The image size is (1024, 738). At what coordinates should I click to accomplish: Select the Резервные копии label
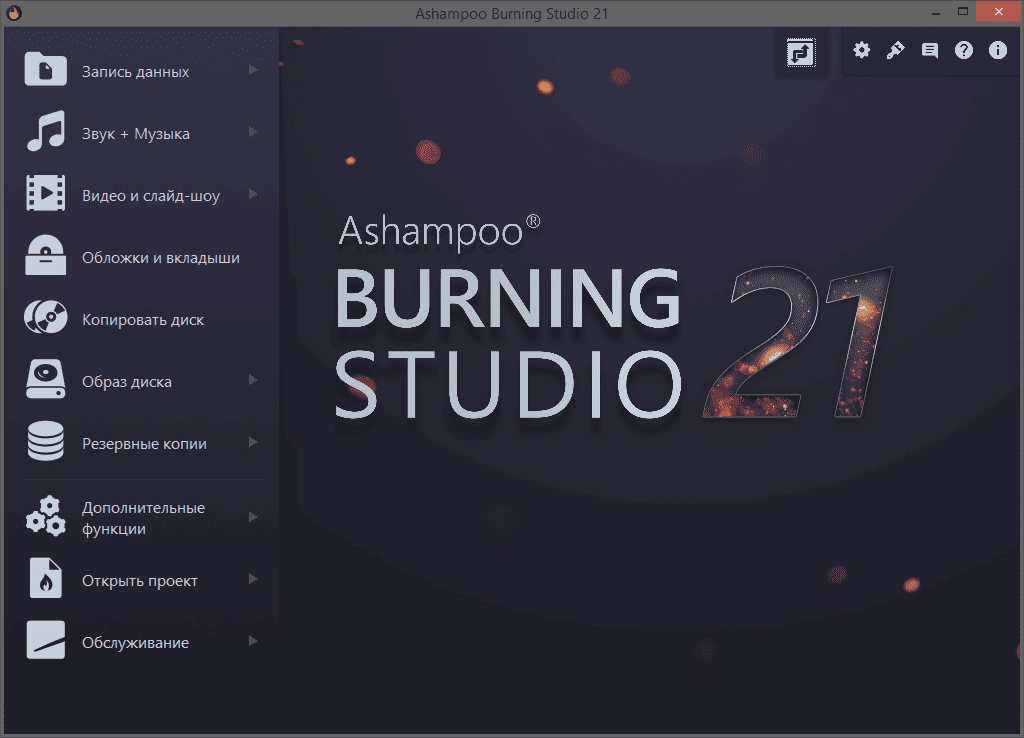pos(144,444)
